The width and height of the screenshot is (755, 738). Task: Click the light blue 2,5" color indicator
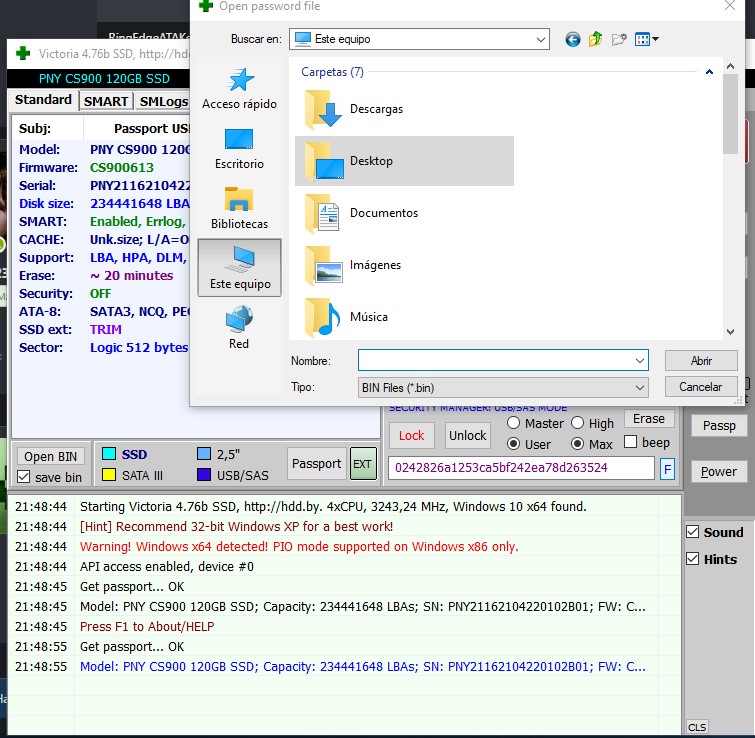pos(204,454)
